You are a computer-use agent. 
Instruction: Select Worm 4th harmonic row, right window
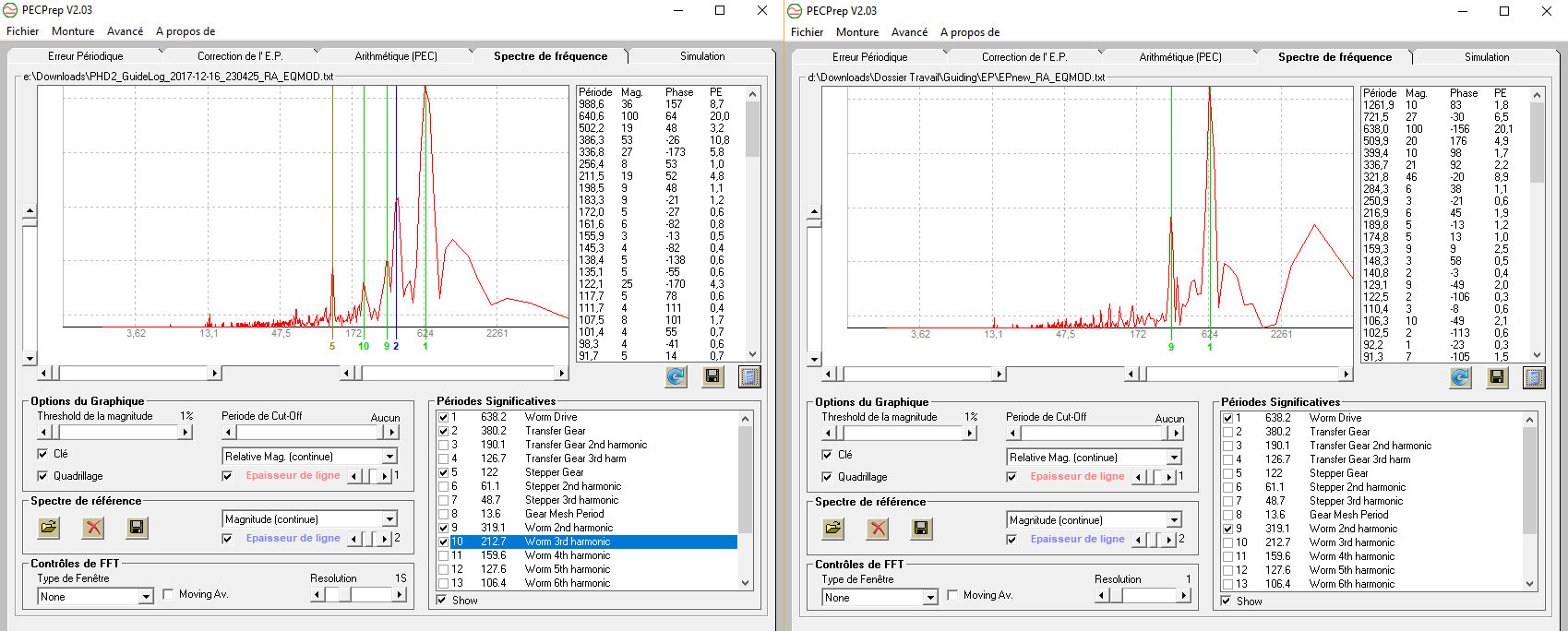click(x=1371, y=556)
